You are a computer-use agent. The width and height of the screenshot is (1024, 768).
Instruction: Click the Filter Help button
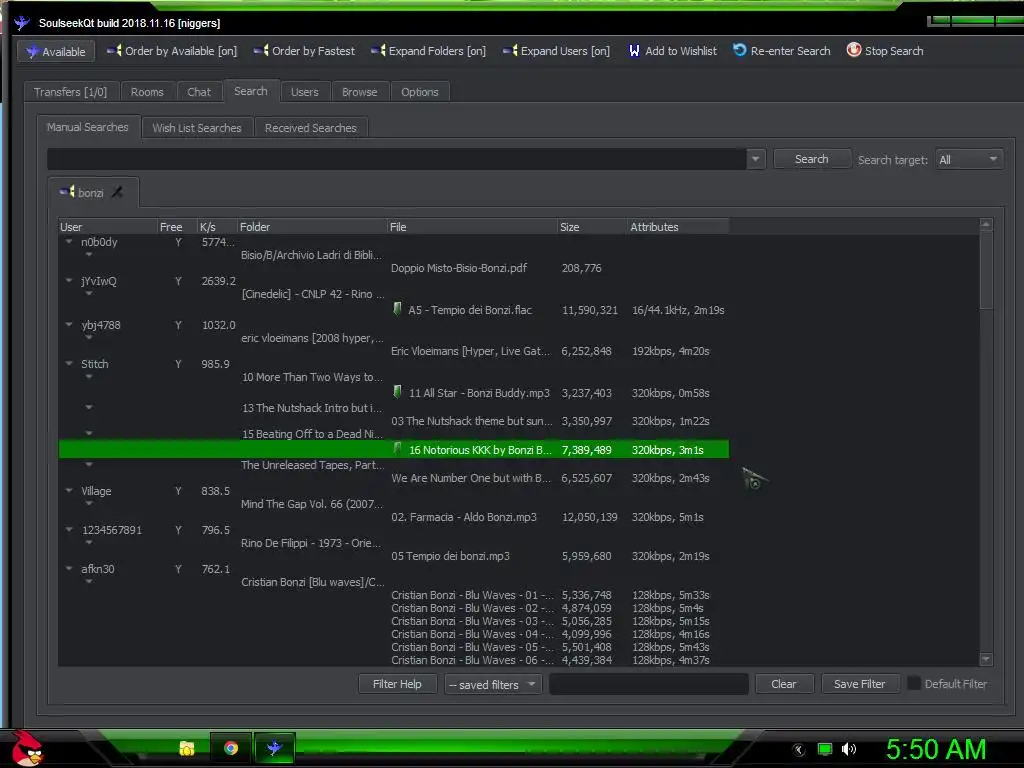397,684
